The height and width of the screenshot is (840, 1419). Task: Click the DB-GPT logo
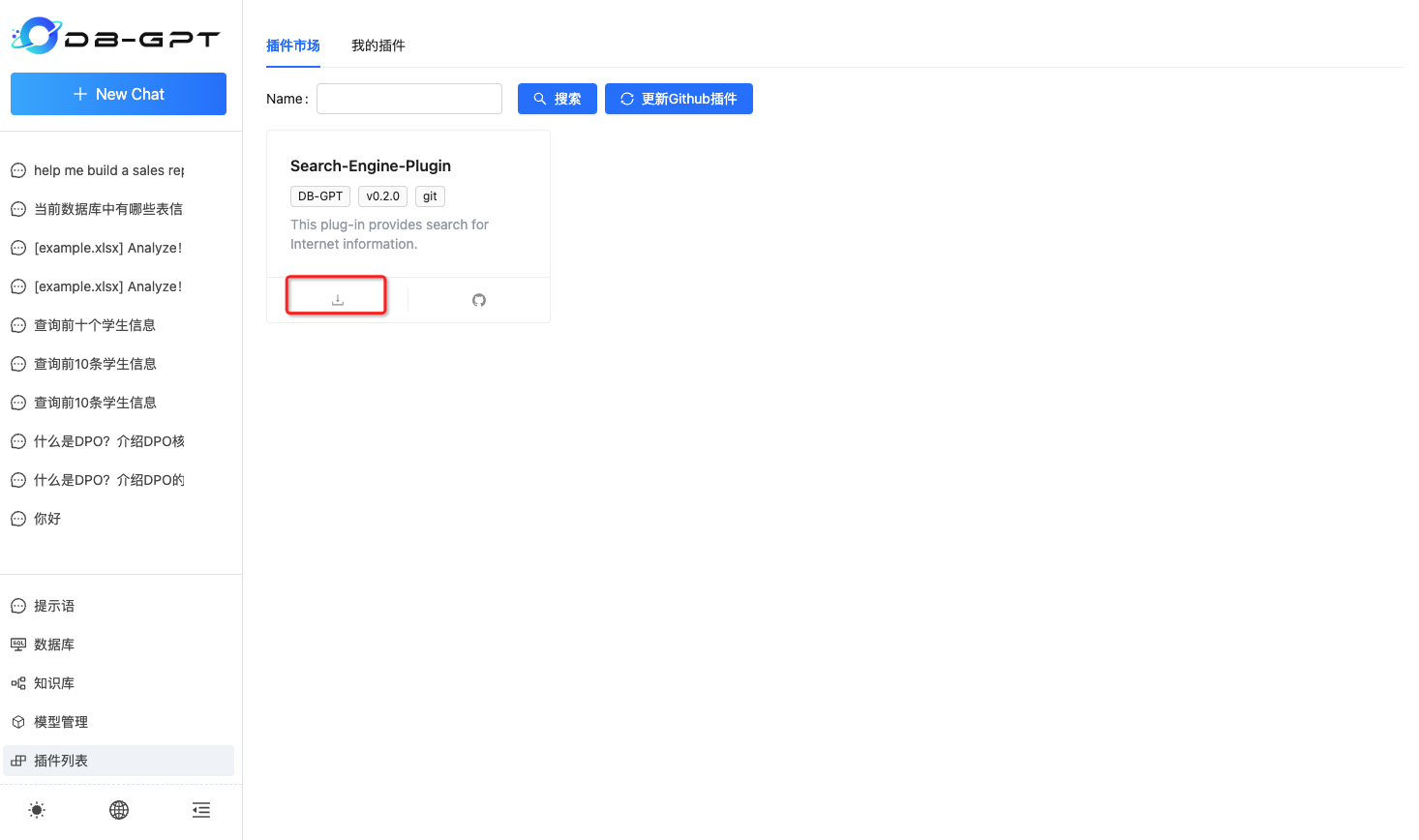click(x=116, y=35)
